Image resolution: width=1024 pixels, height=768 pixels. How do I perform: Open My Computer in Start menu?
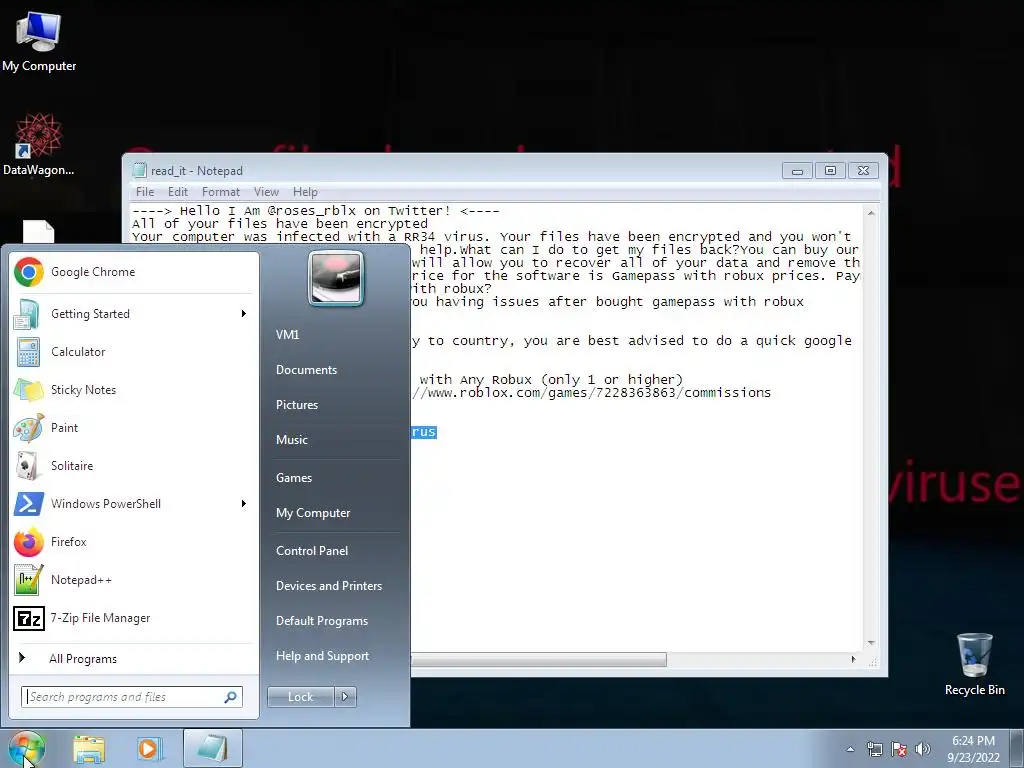coord(313,513)
